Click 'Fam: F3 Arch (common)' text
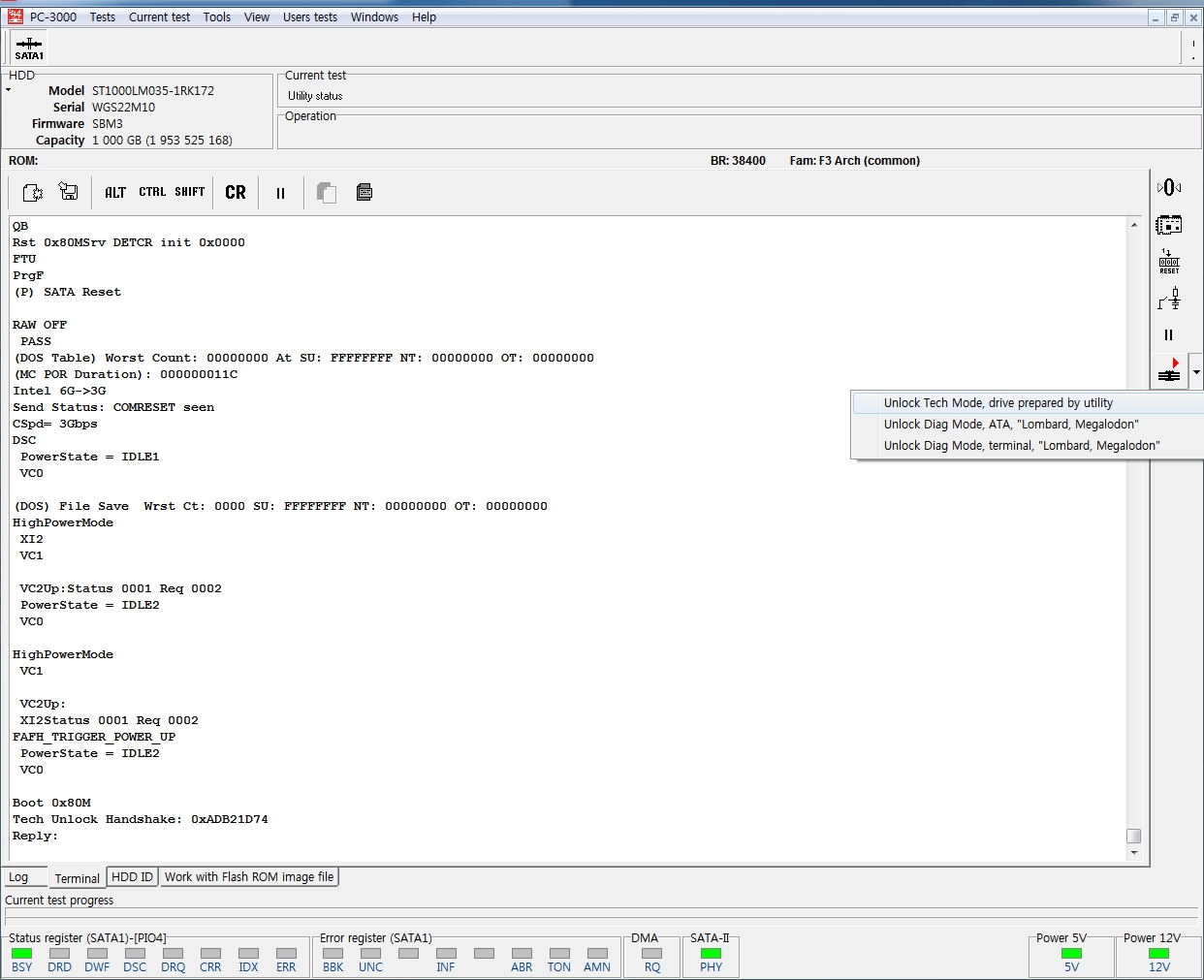Viewport: 1204px width, 980px height. coord(854,161)
